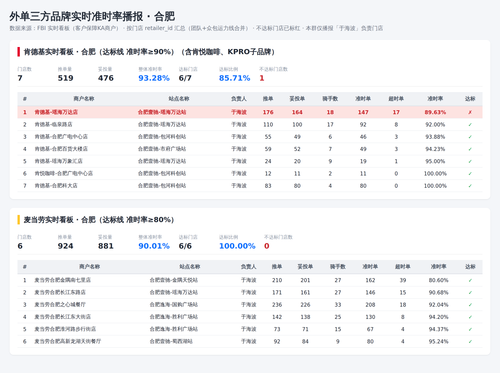Click the 208 on-time order cell
This screenshot has height=373, width=500.
370,305
